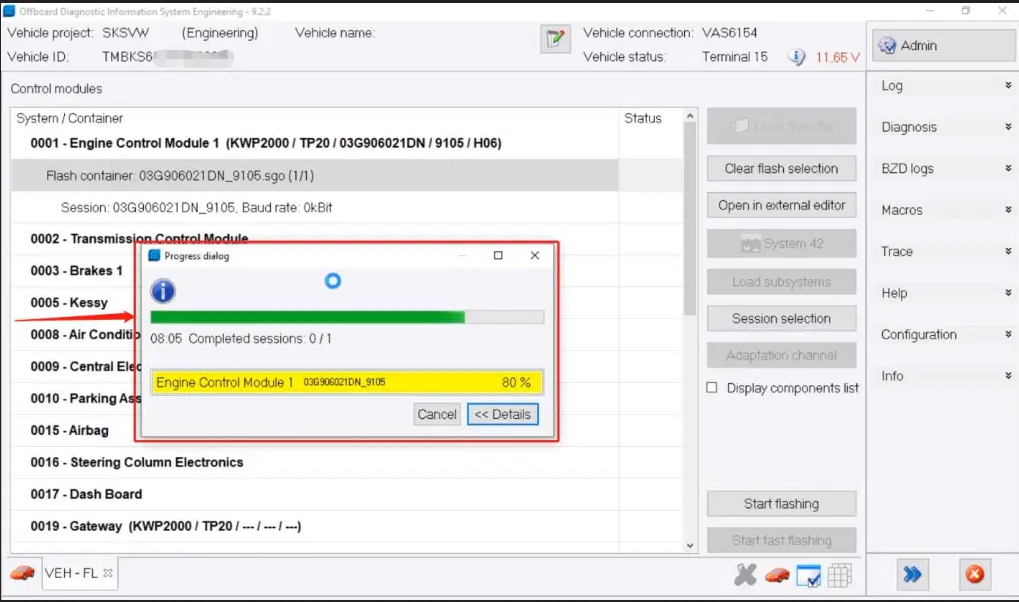Click the control modules list scroll up arrow
1019x602 pixels.
690,116
